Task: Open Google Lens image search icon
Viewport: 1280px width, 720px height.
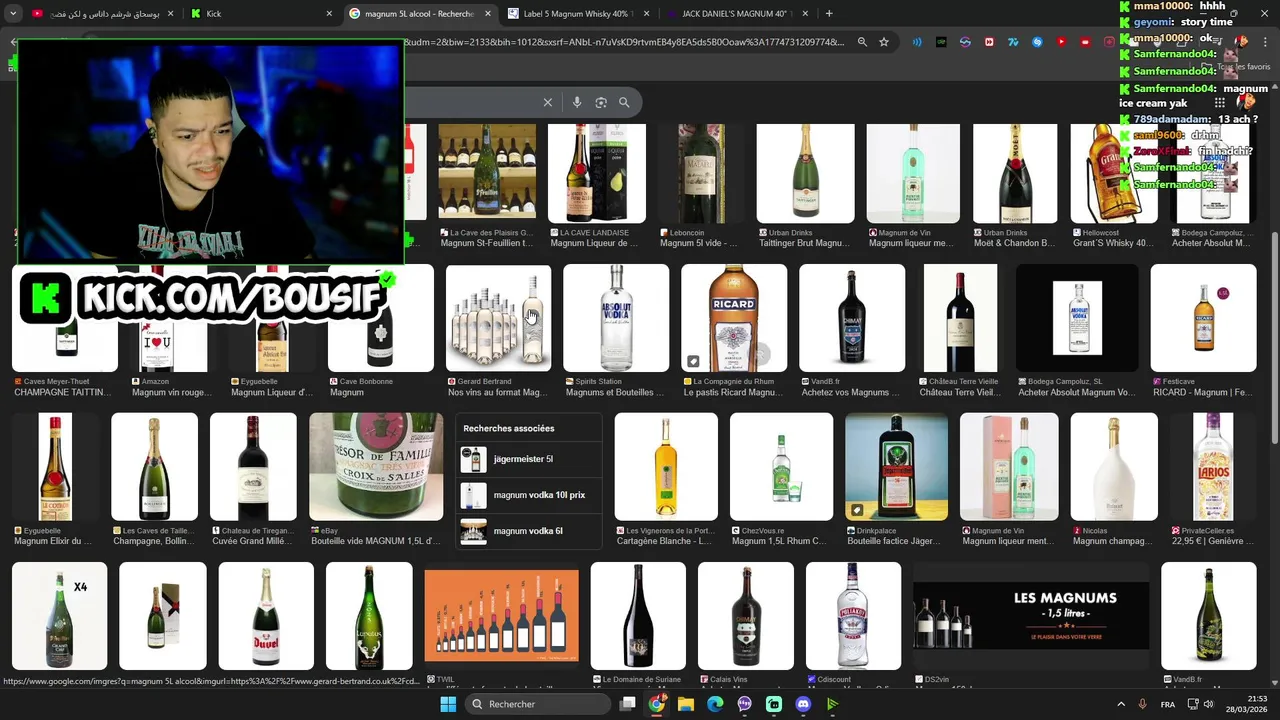Action: 601,102
